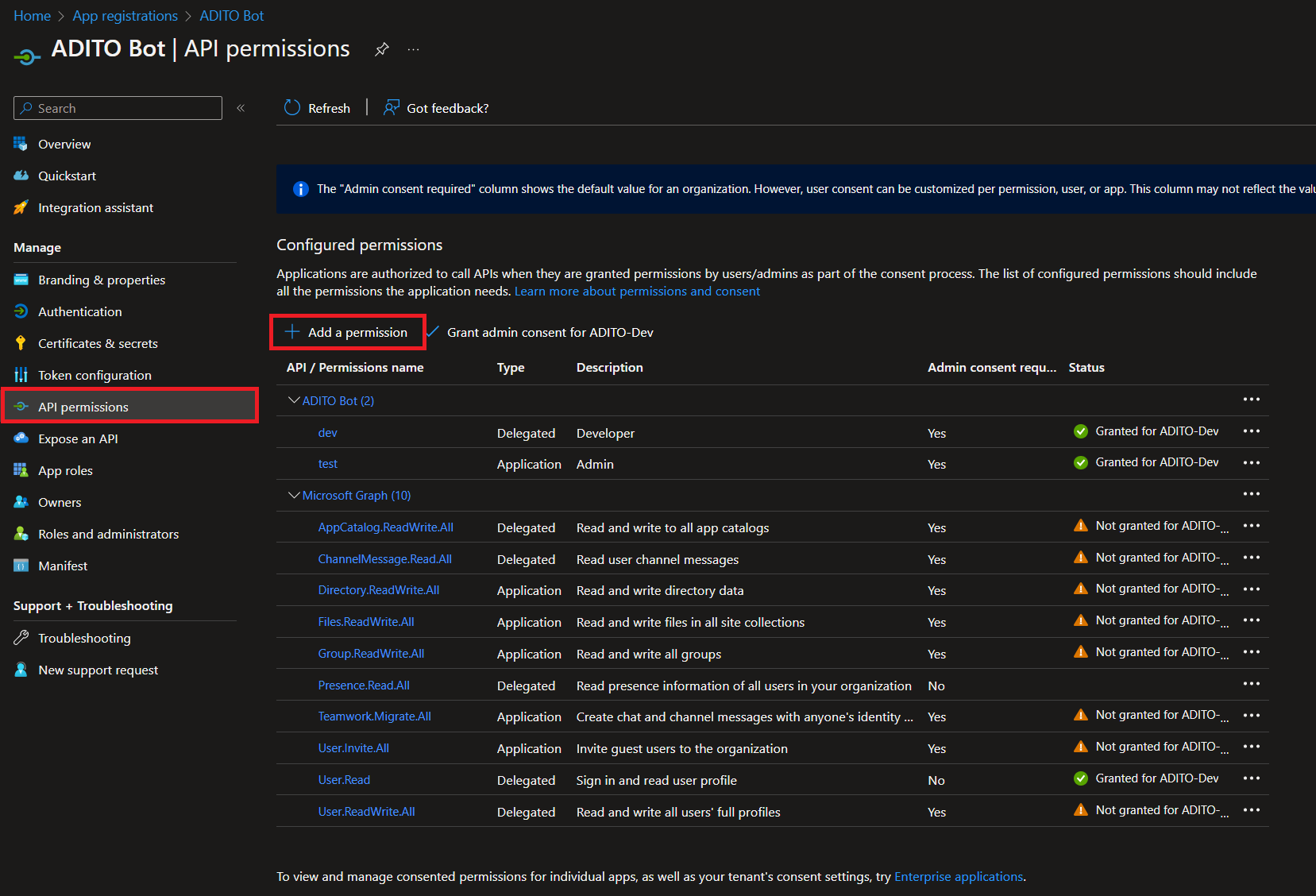Open ellipsis menu for User.ReadWrite.All row
The width and height of the screenshot is (1316, 896).
click(1252, 810)
